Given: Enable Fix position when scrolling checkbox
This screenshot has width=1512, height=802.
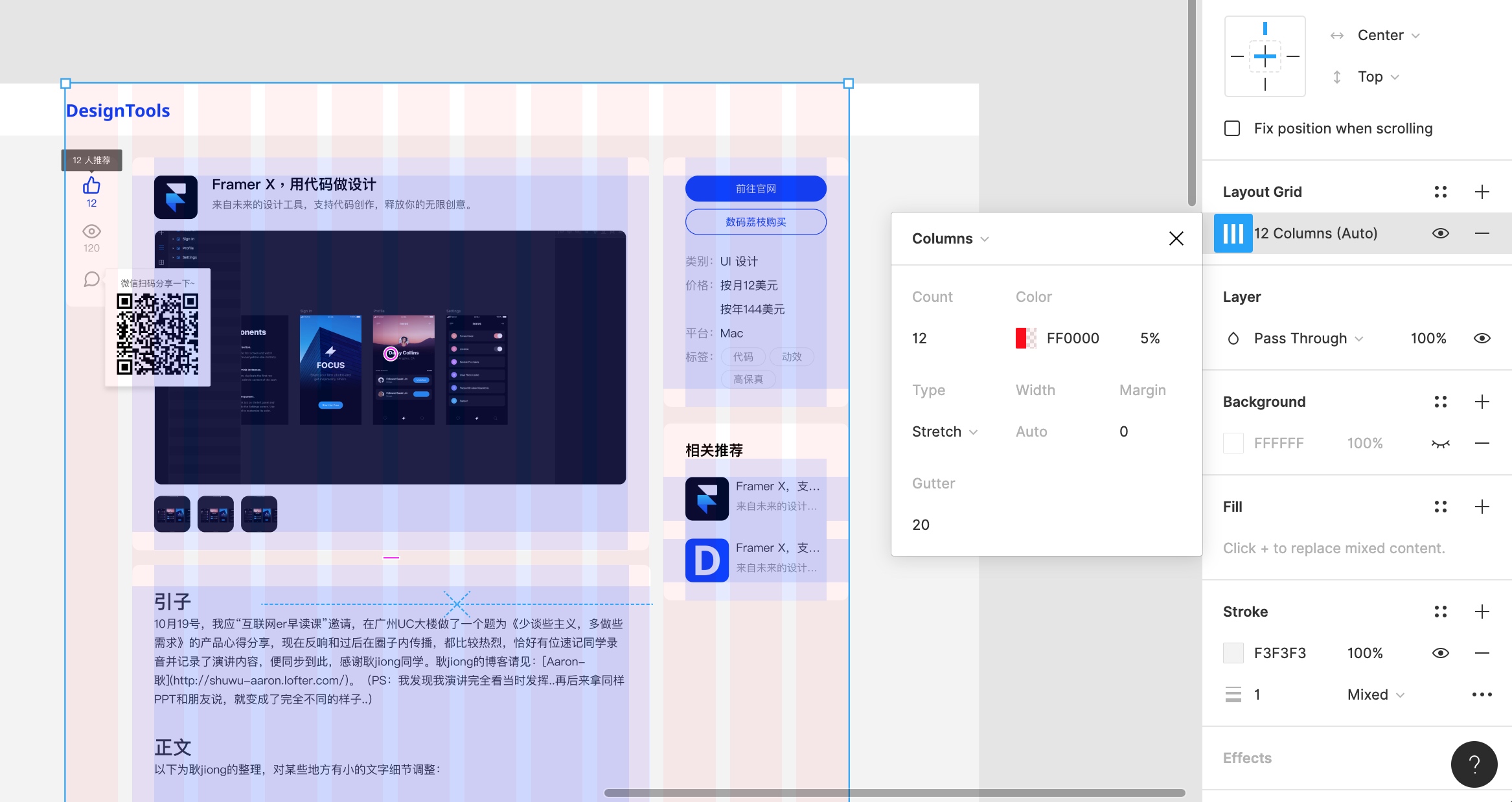Looking at the screenshot, I should point(1232,128).
